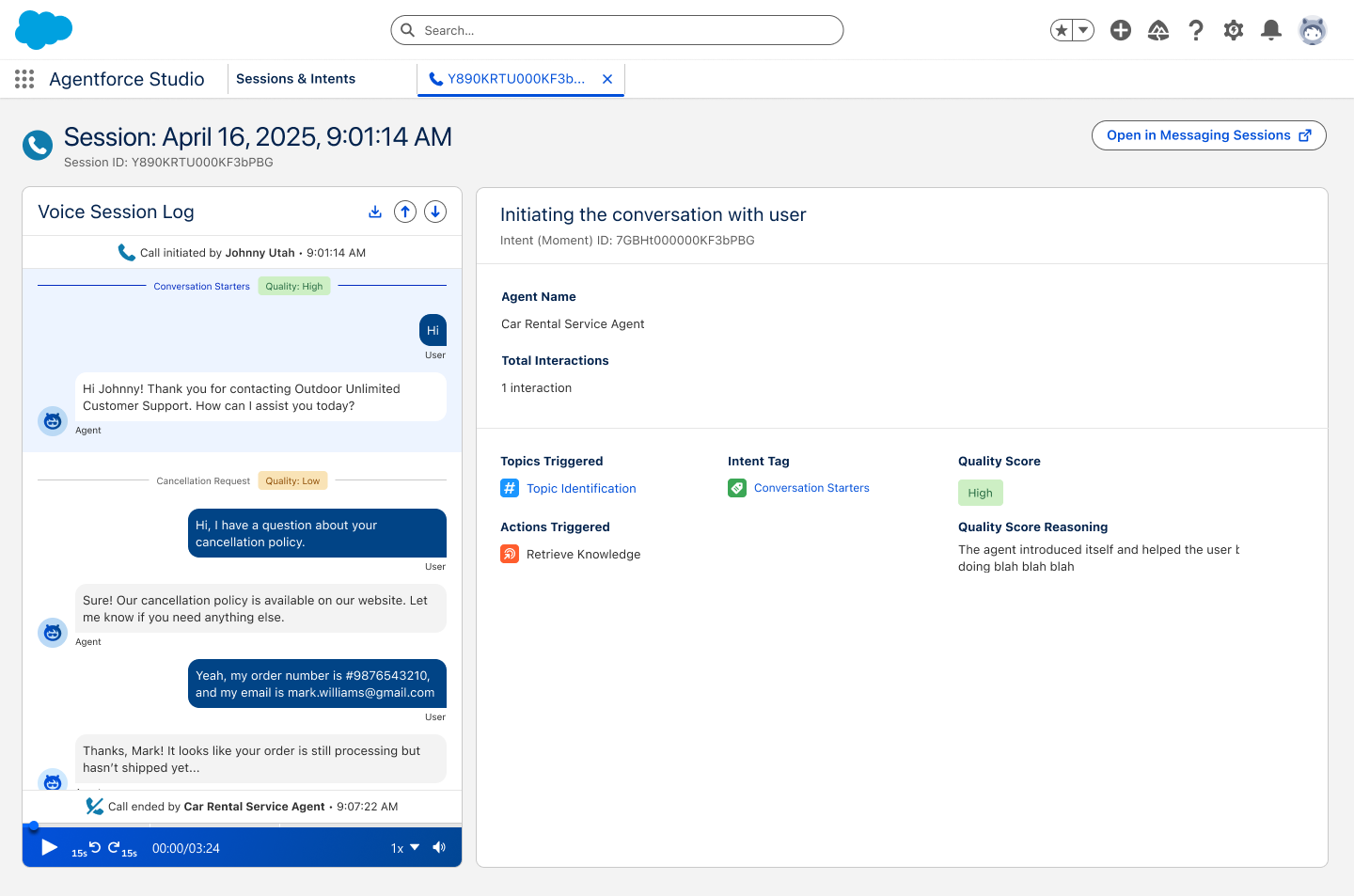1354x896 pixels.
Task: Select the Y890KRTU000KF3b... session tab
Action: [x=516, y=79]
